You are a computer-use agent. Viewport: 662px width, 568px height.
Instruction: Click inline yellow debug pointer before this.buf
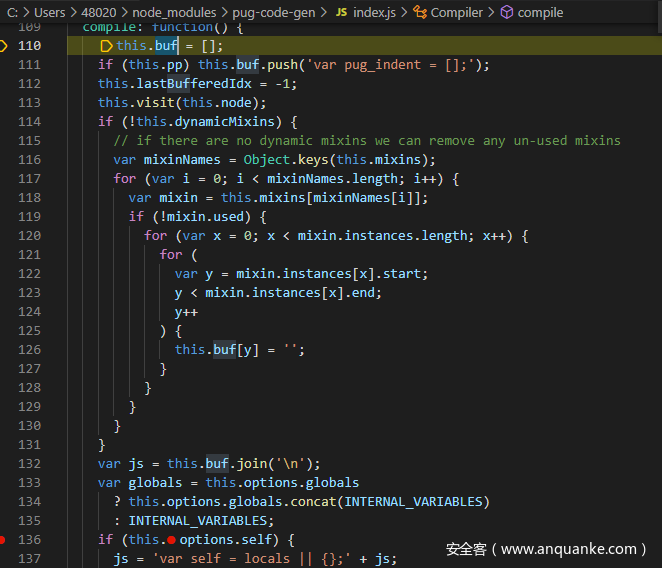[x=107, y=46]
